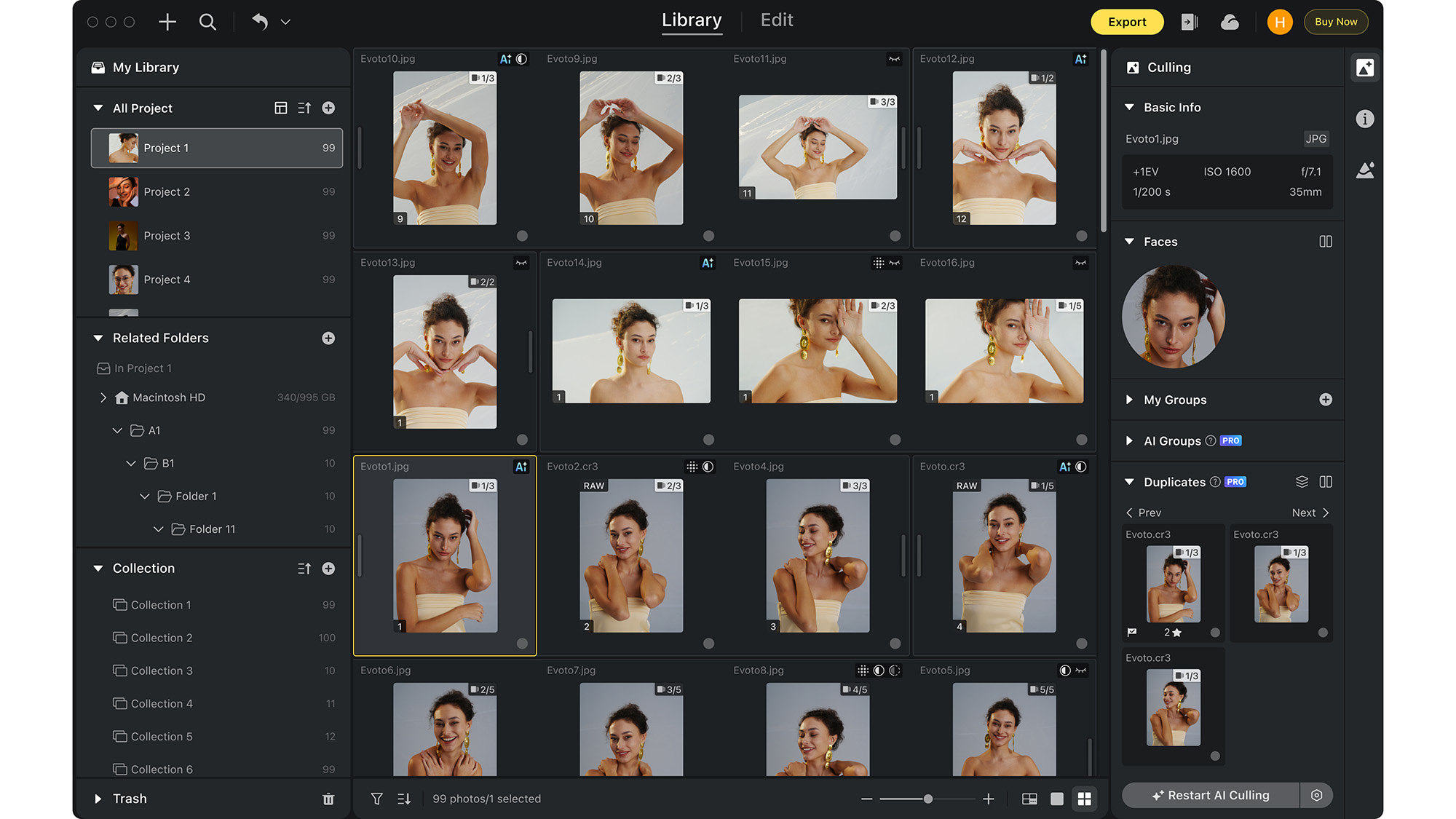
Task: Select Project 2 in the project list
Action: point(217,192)
